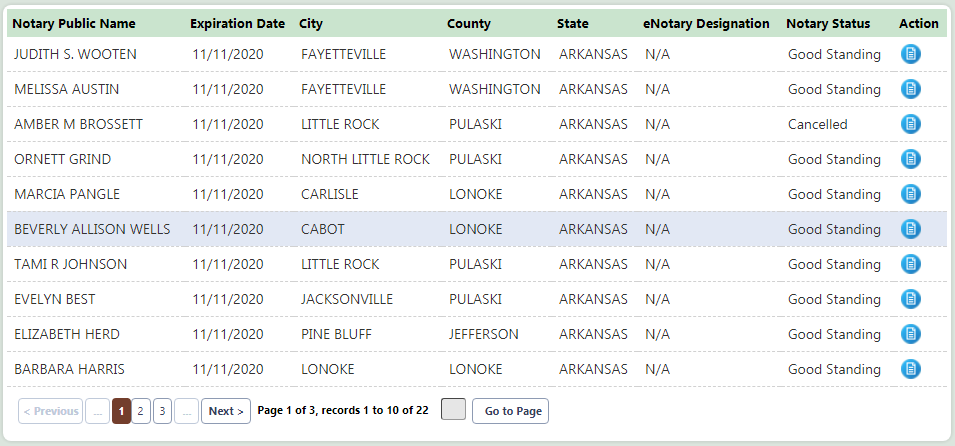The width and height of the screenshot is (955, 446).
Task: Open action icon for Tami R Johnson
Action: 910,264
